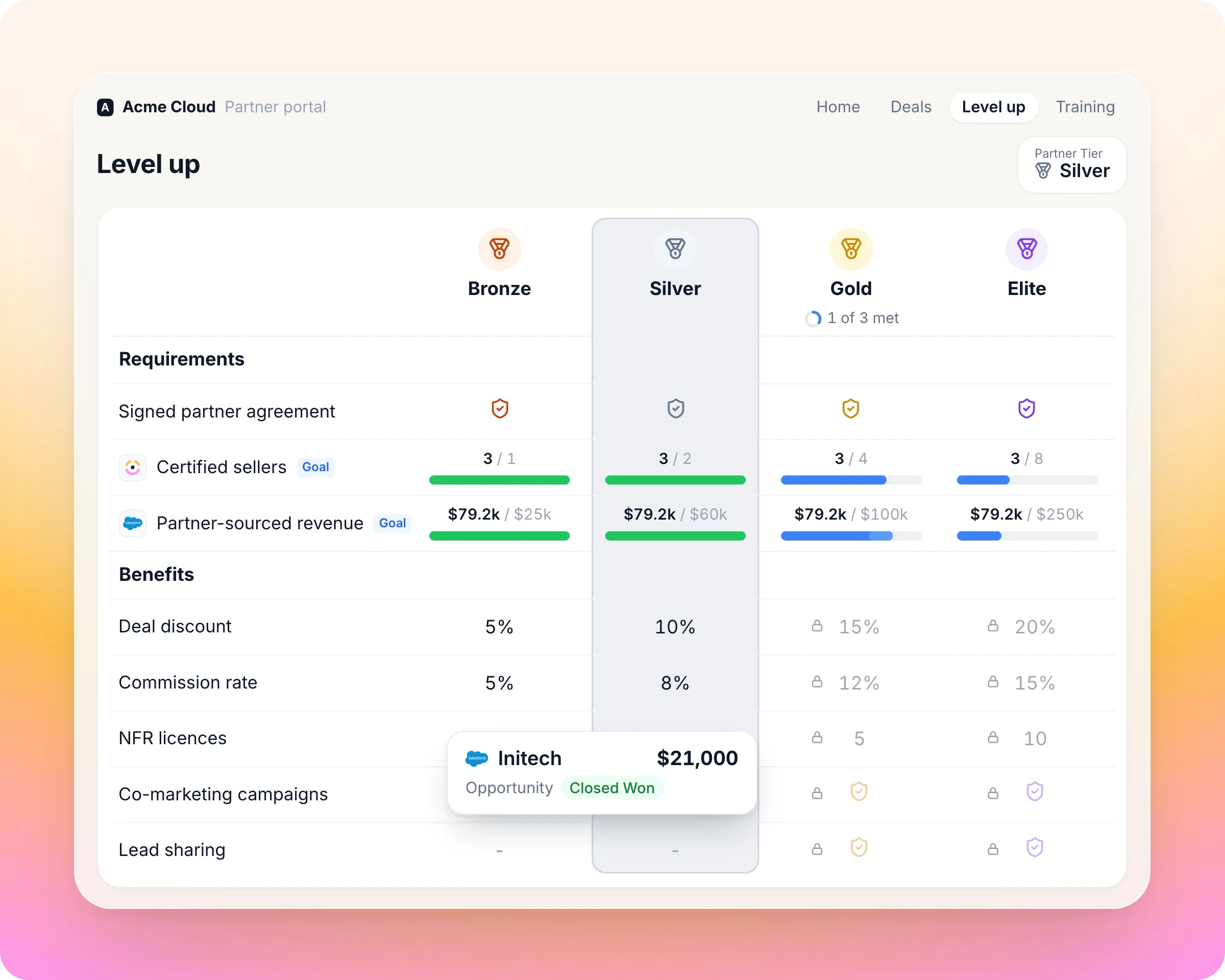Click the '$79.2k / $100k' Gold revenue value

[850, 514]
